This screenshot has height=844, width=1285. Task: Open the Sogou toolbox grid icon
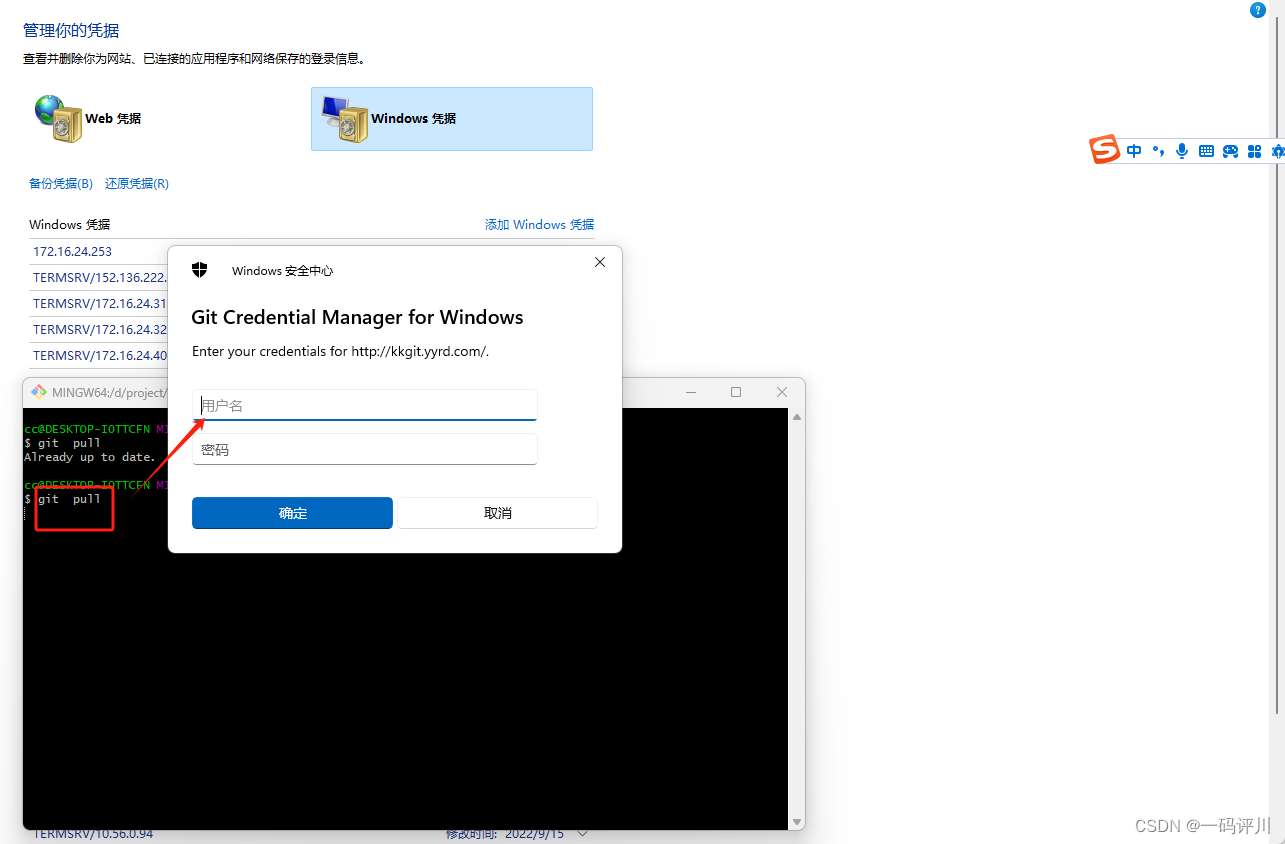1254,151
